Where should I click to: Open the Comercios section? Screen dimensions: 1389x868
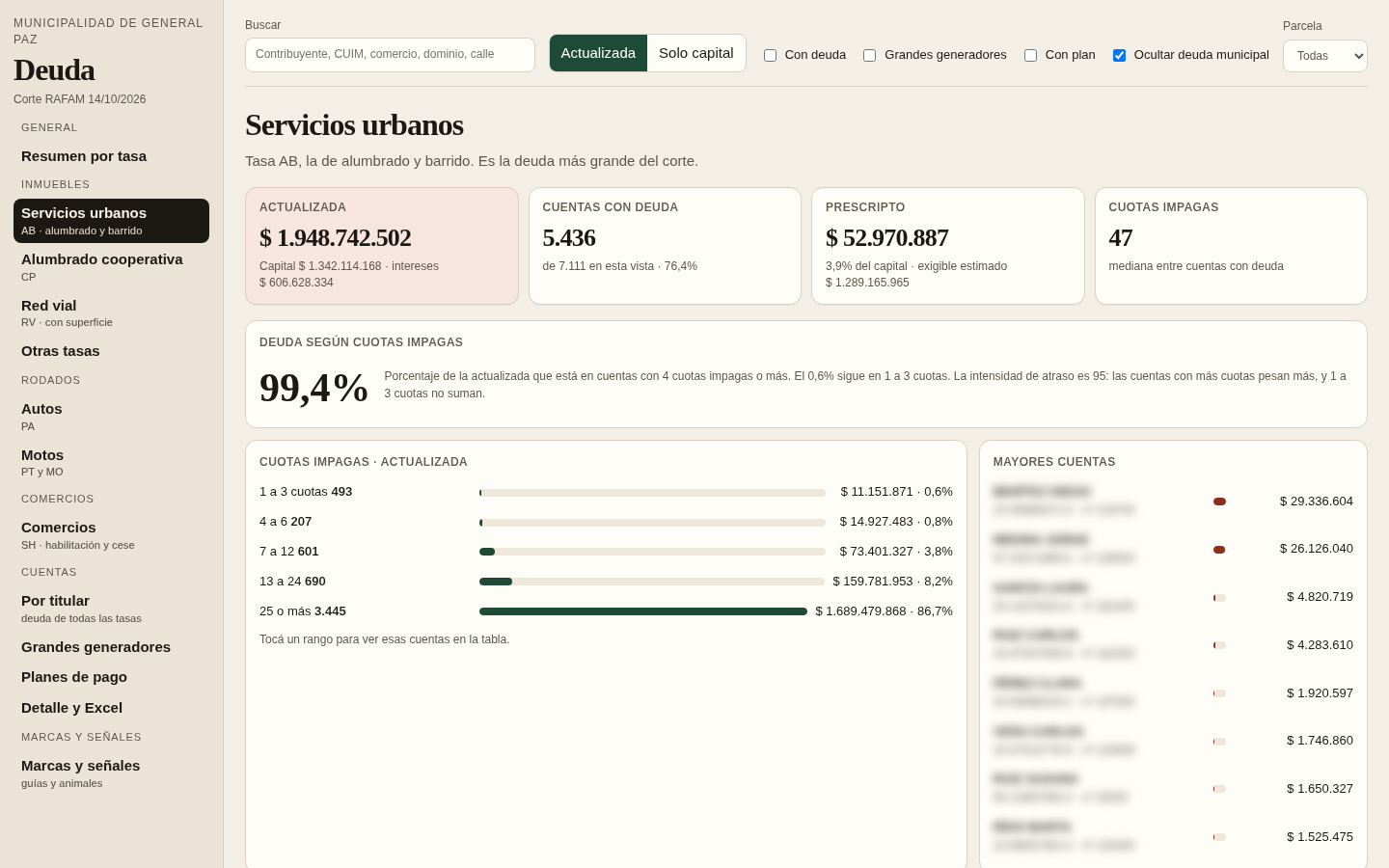(111, 535)
